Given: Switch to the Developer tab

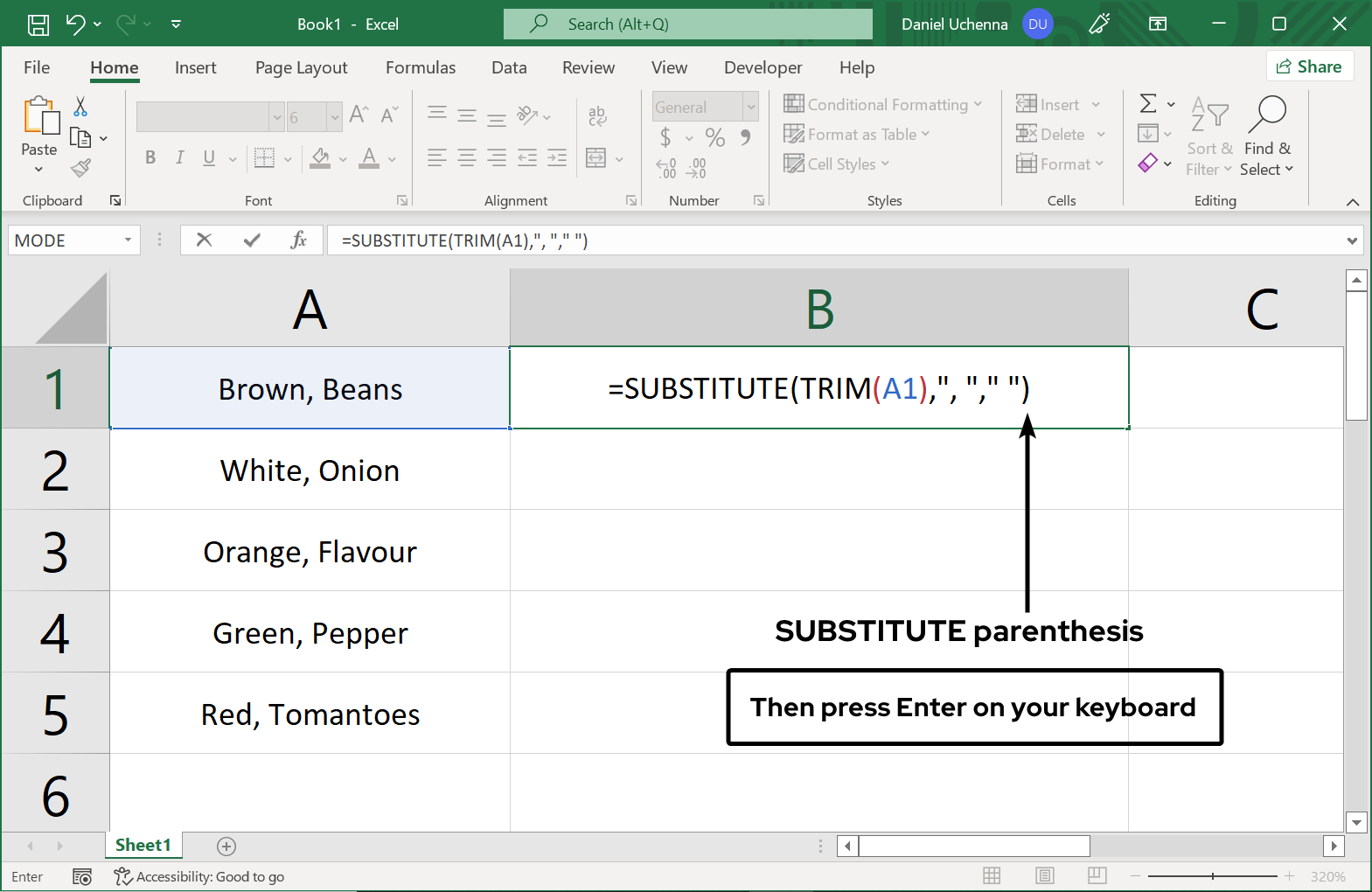Looking at the screenshot, I should tap(763, 67).
